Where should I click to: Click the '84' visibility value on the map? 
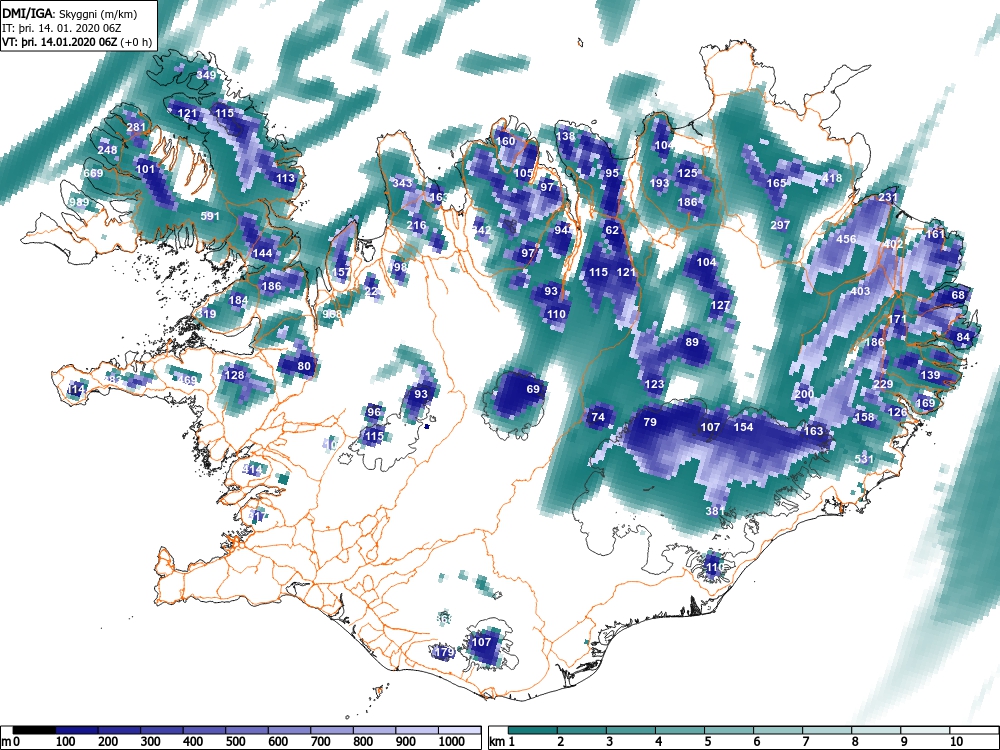(963, 337)
